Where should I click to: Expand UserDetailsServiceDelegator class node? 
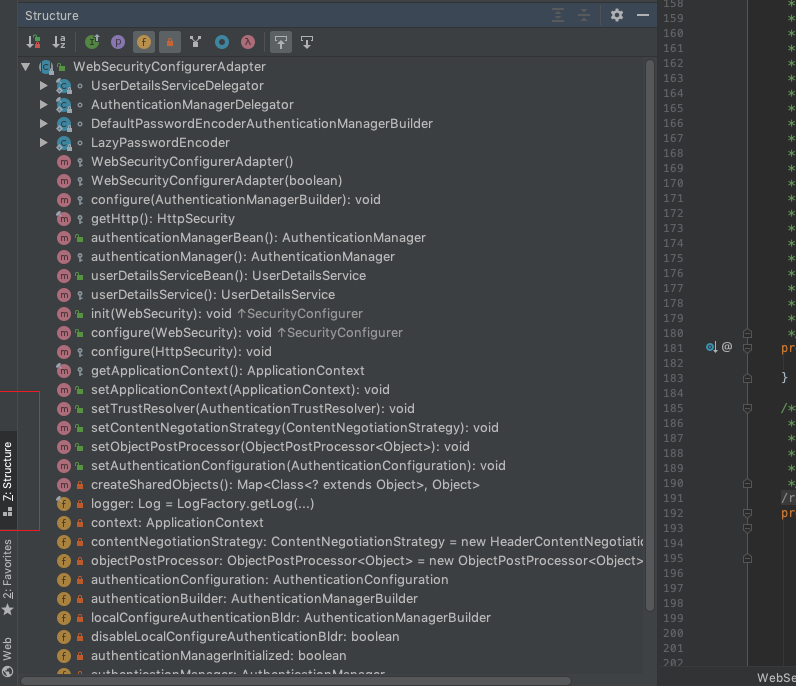(44, 85)
